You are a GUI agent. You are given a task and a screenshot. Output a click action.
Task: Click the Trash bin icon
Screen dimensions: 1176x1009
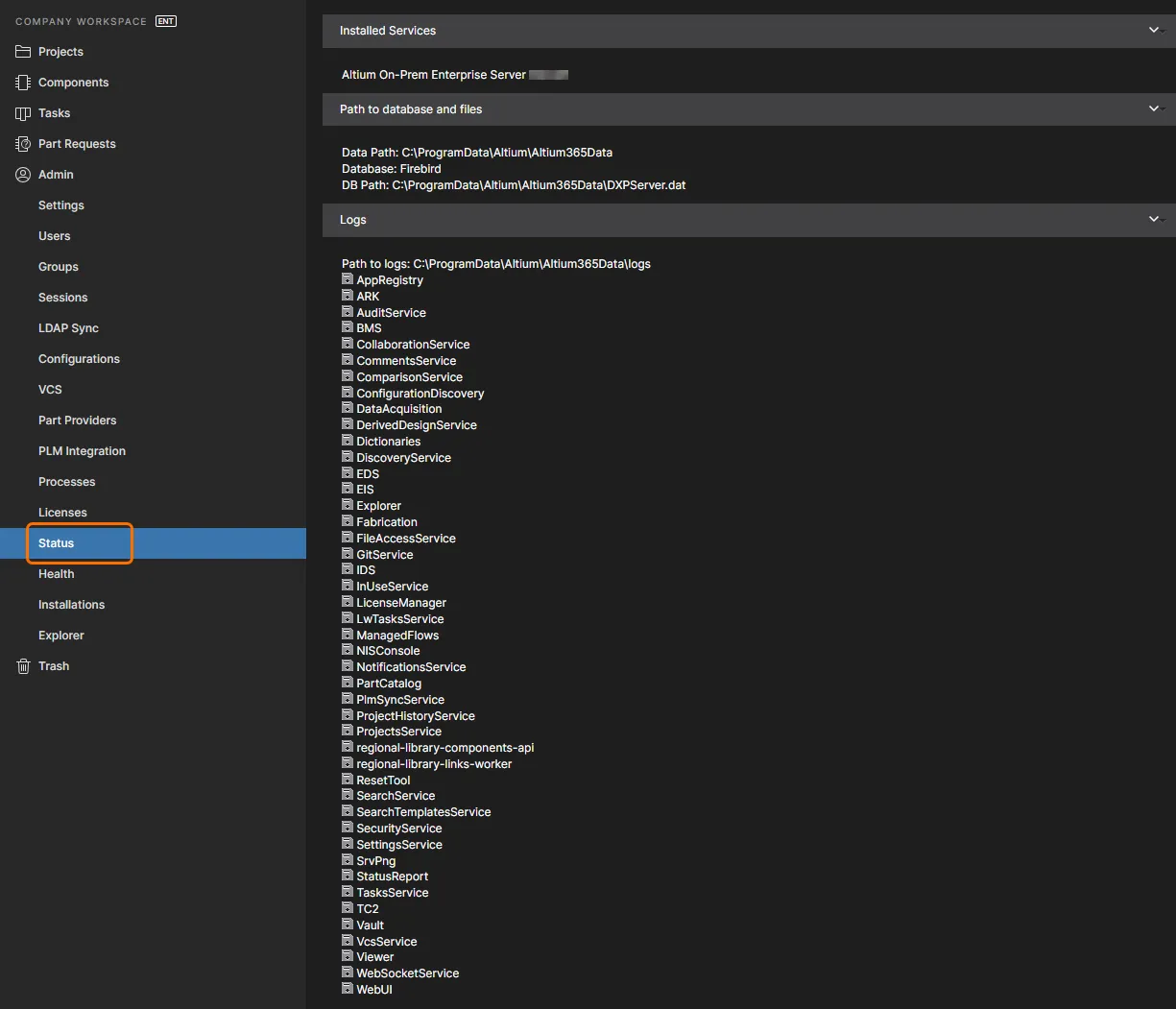[x=23, y=666]
